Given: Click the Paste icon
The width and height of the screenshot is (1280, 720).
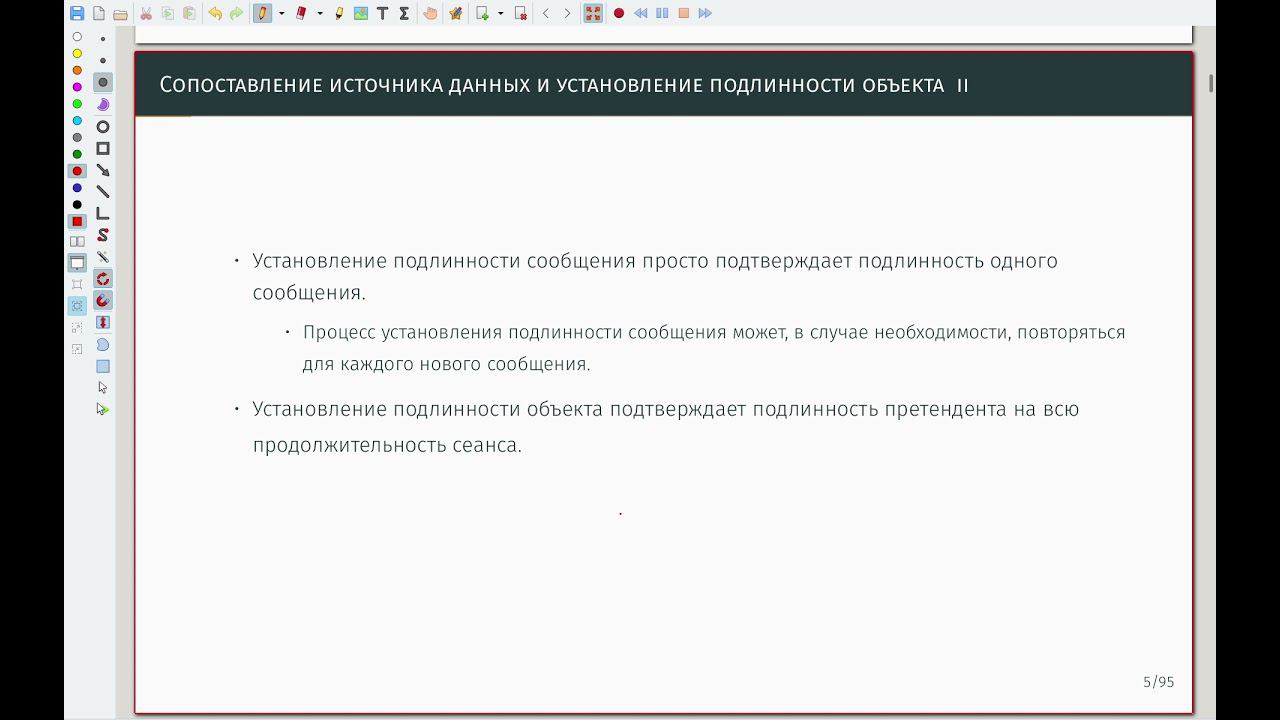Looking at the screenshot, I should coord(189,13).
